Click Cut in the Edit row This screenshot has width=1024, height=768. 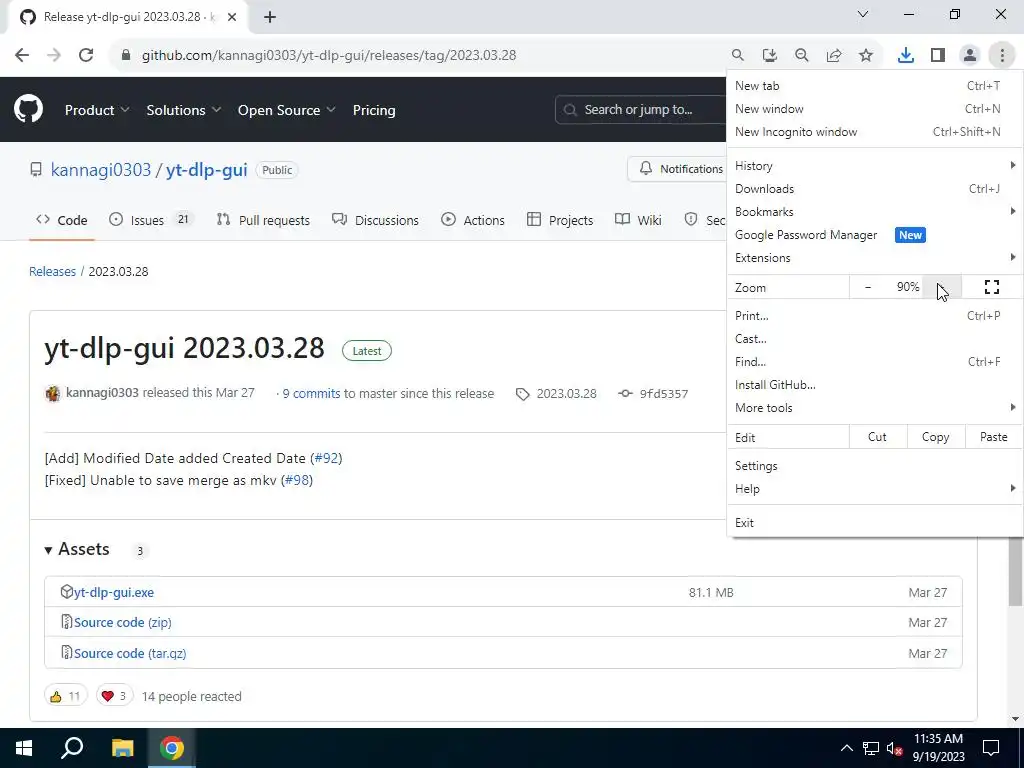coord(877,437)
